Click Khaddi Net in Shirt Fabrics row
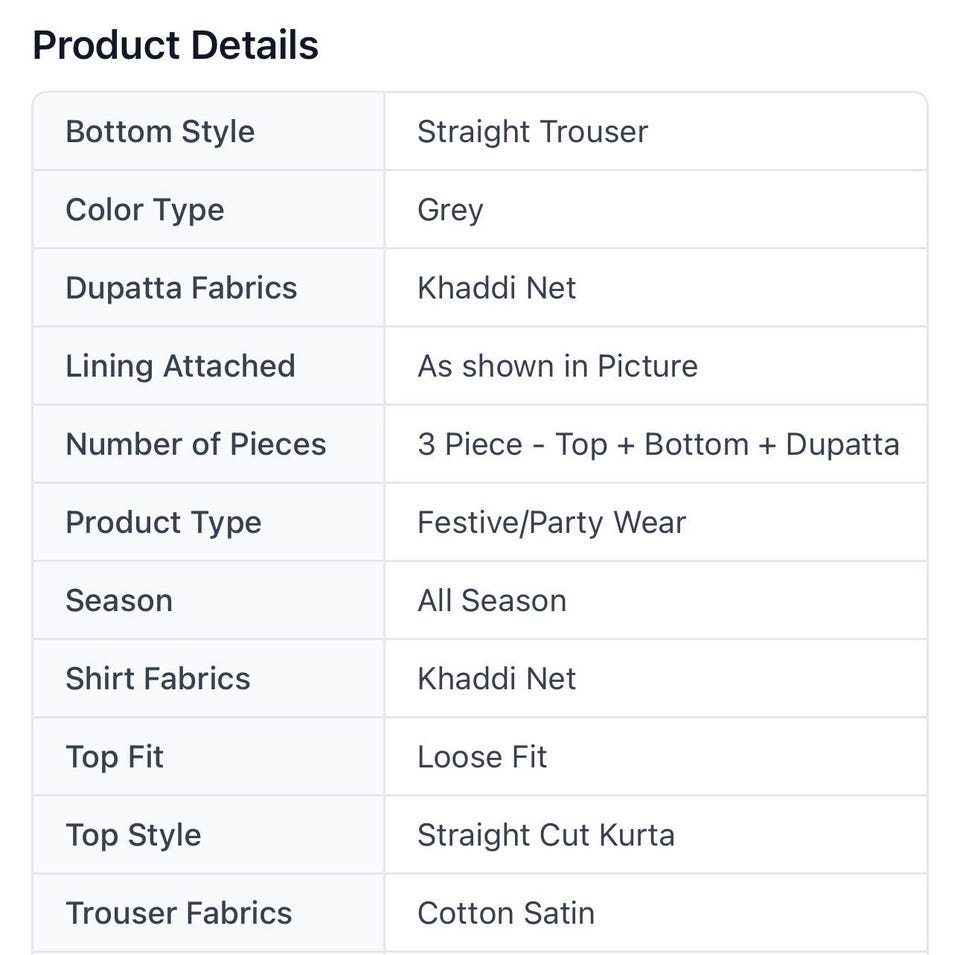The image size is (960, 955). (497, 679)
